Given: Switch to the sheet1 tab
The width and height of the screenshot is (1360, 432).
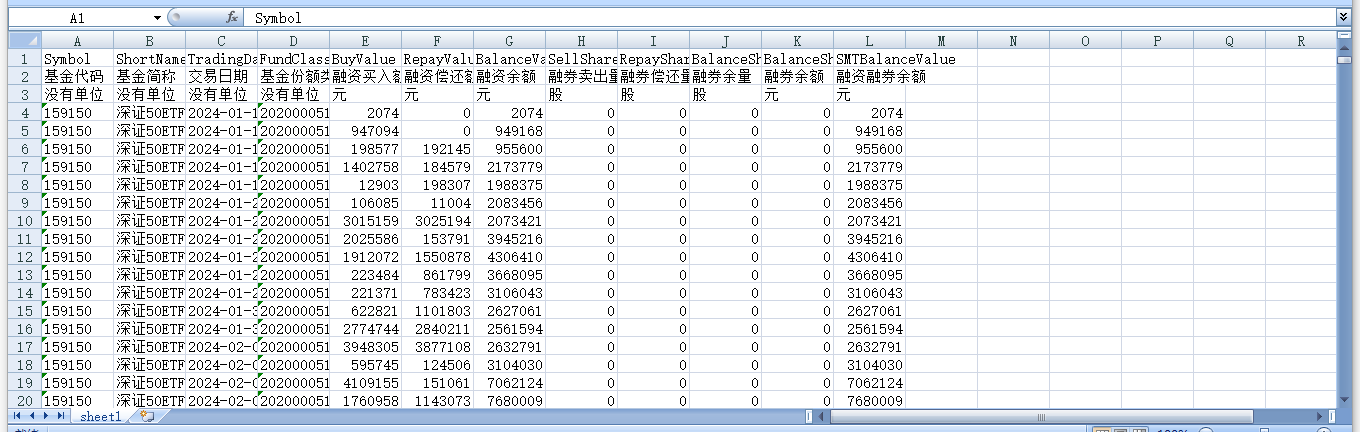Looking at the screenshot, I should pyautogui.click(x=100, y=416).
